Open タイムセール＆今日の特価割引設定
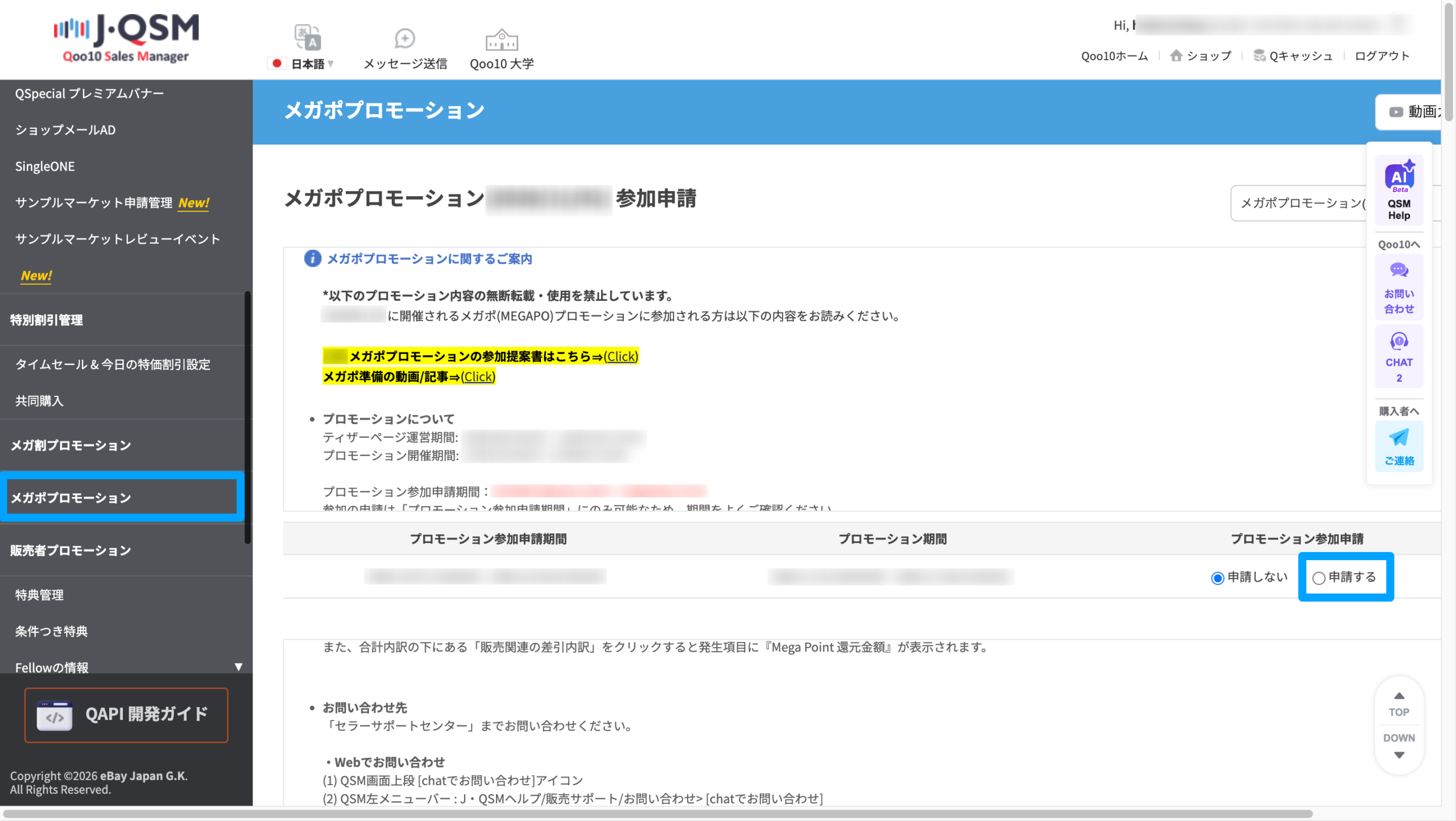This screenshot has width=1456, height=821. pos(113,364)
